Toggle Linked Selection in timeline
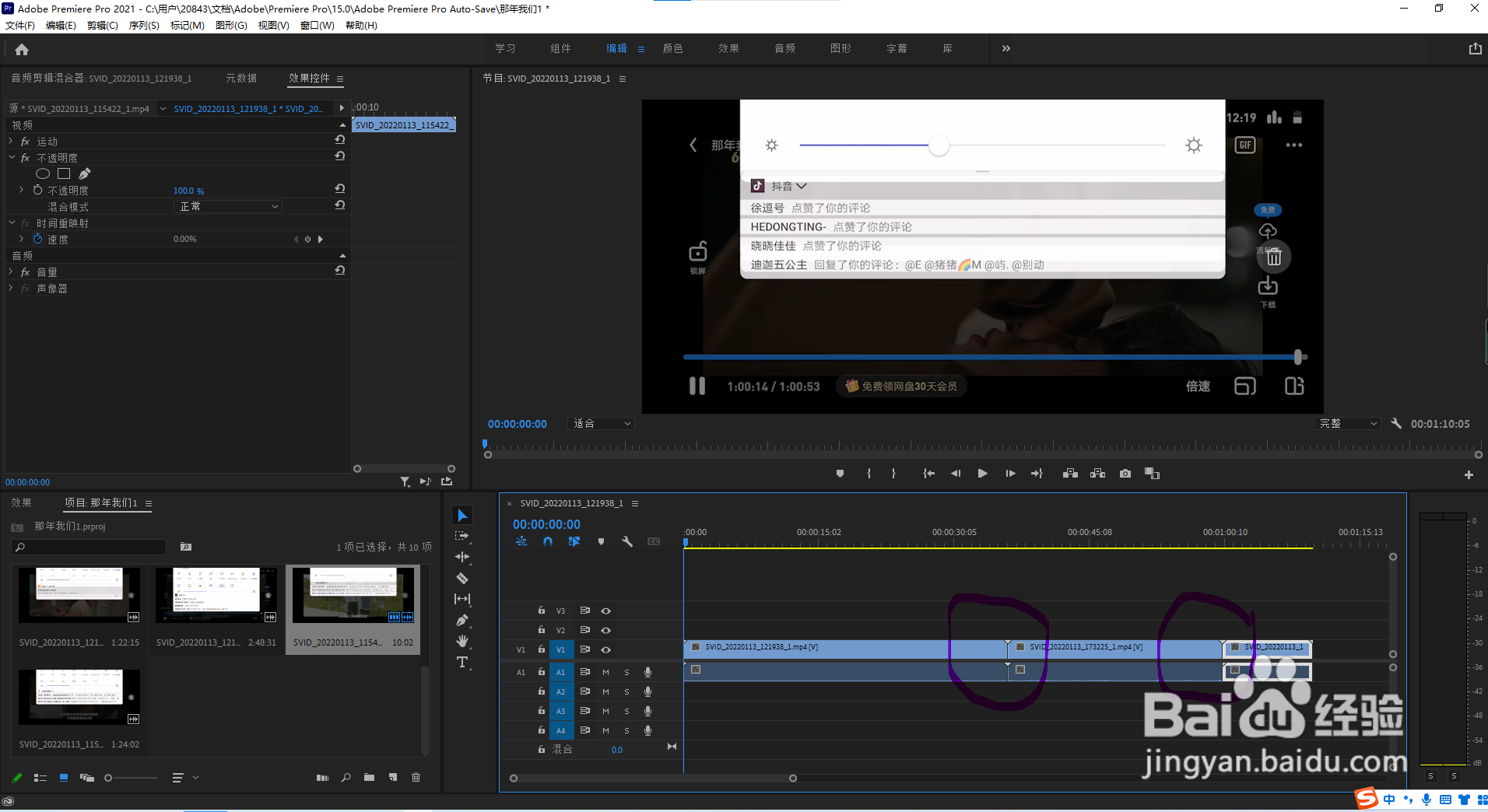This screenshot has height=812, width=1488. coord(574,541)
